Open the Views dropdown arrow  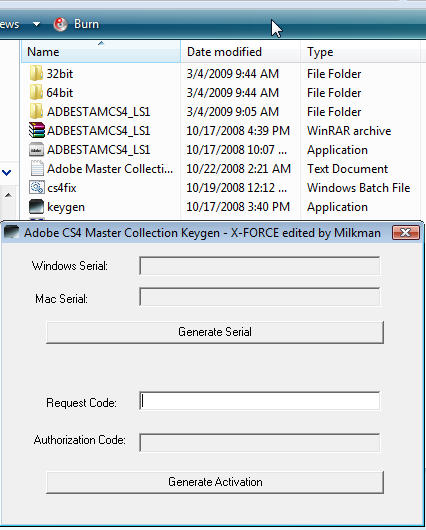point(37,24)
